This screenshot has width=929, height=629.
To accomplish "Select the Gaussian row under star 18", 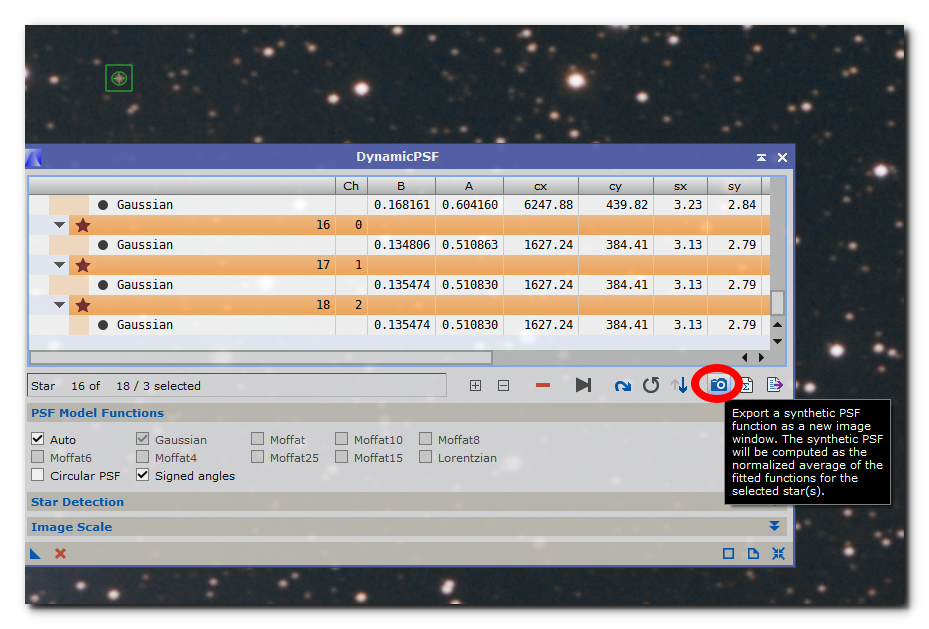I will coord(400,325).
